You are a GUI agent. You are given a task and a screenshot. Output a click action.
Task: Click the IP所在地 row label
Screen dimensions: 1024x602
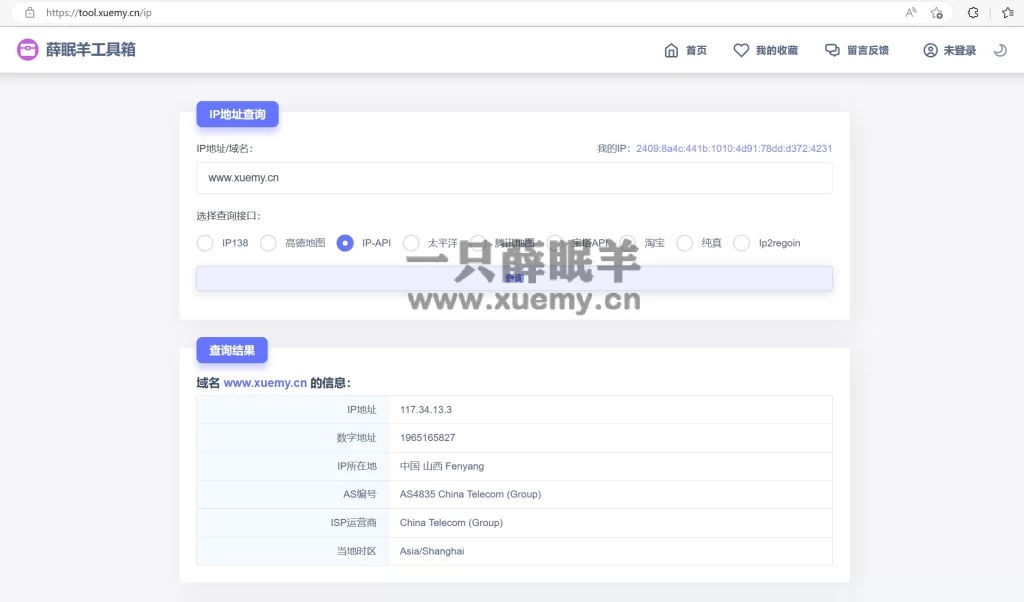click(x=357, y=466)
